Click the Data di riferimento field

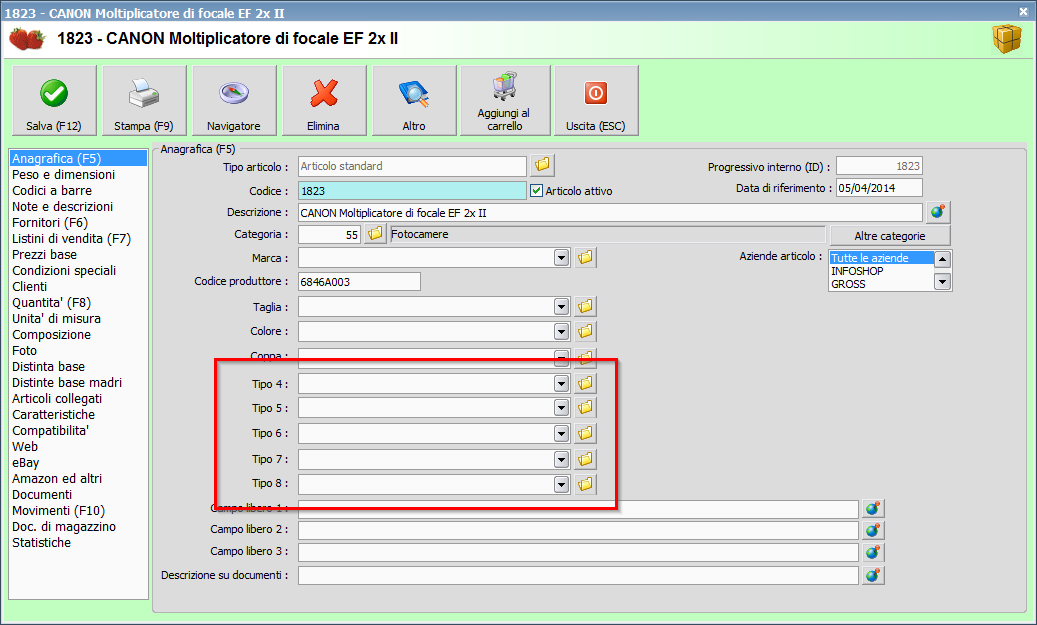tap(879, 188)
